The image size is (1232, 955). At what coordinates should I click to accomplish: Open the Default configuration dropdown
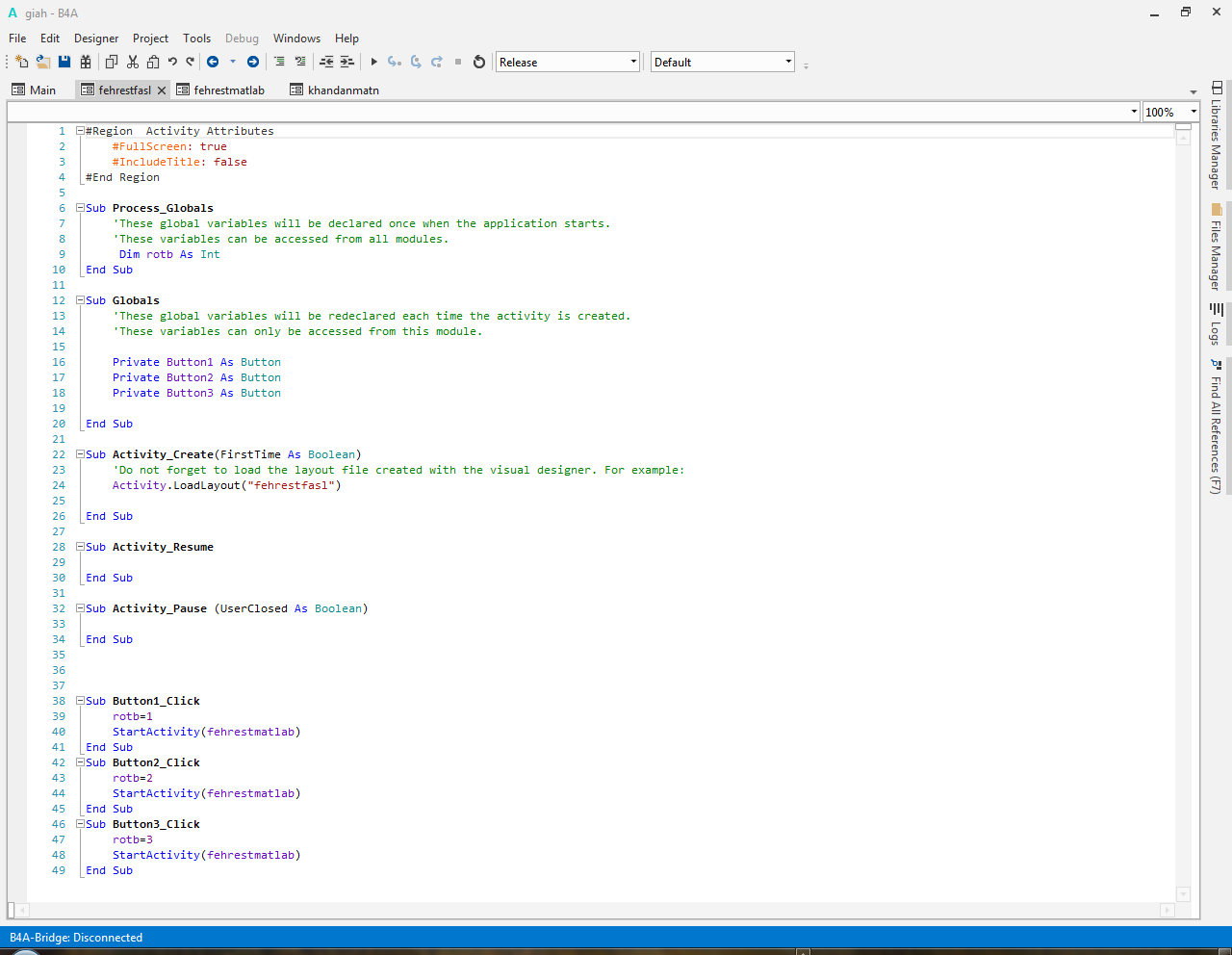pyautogui.click(x=788, y=62)
